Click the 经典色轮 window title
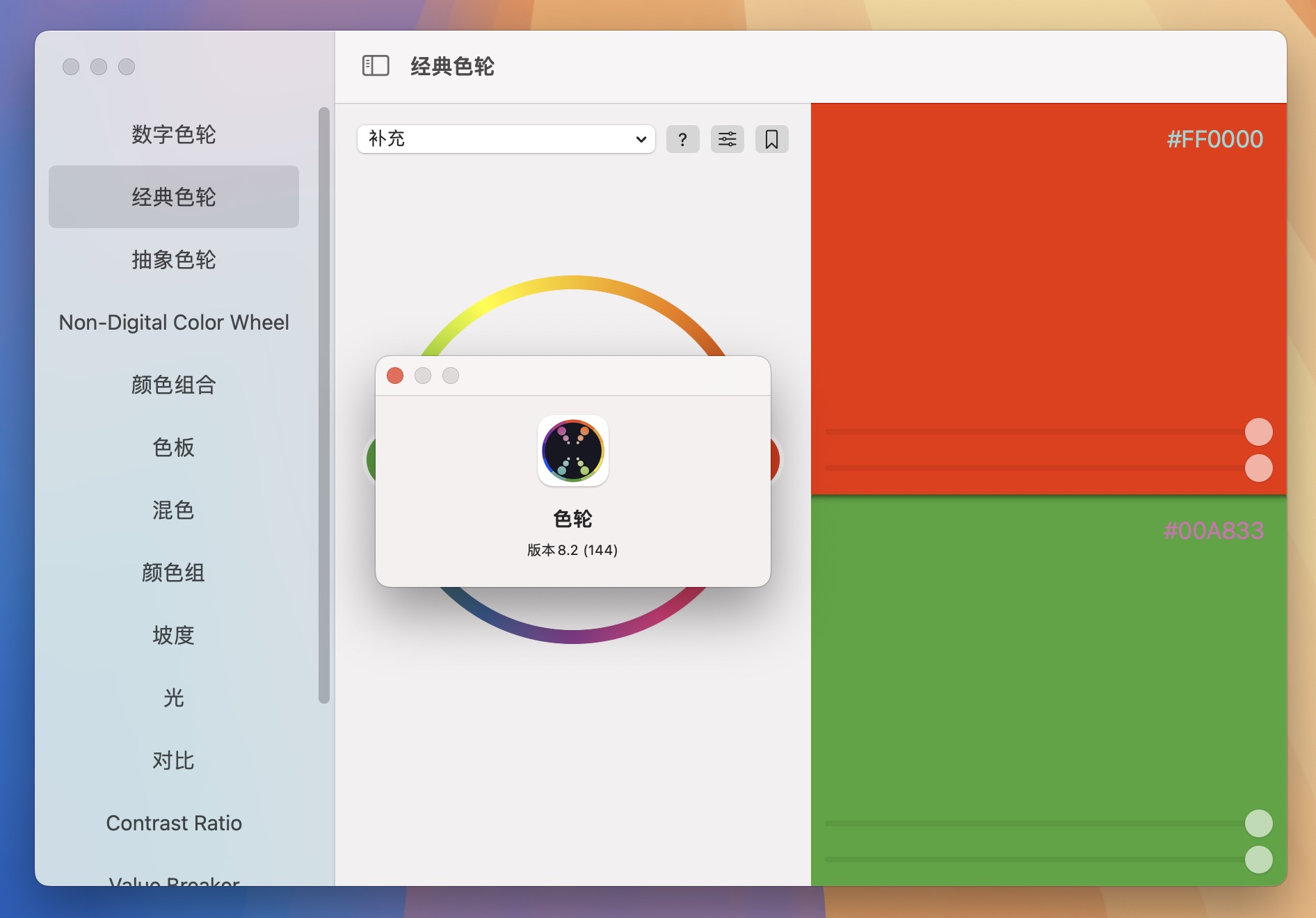Screen dimensions: 1316x918 (452, 66)
